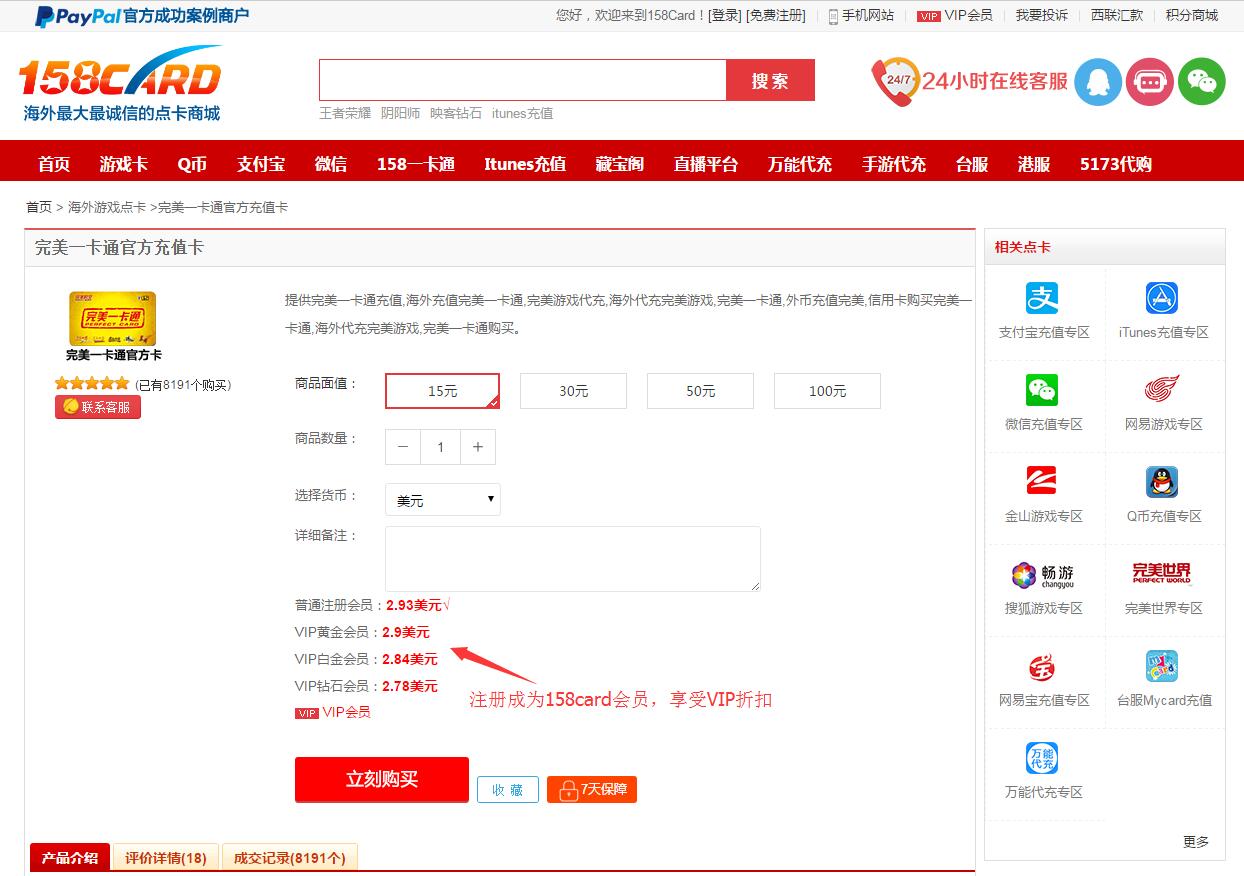The height and width of the screenshot is (876, 1244).
Task: Go to 首页 in the red navigation bar
Action: pyautogui.click(x=54, y=164)
